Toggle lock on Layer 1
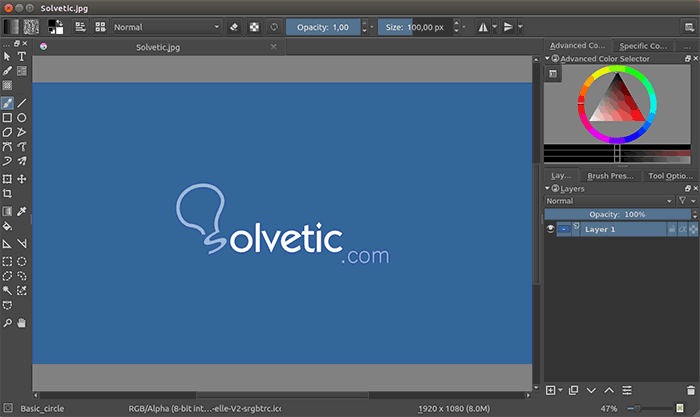The height and width of the screenshot is (417, 700). click(672, 229)
